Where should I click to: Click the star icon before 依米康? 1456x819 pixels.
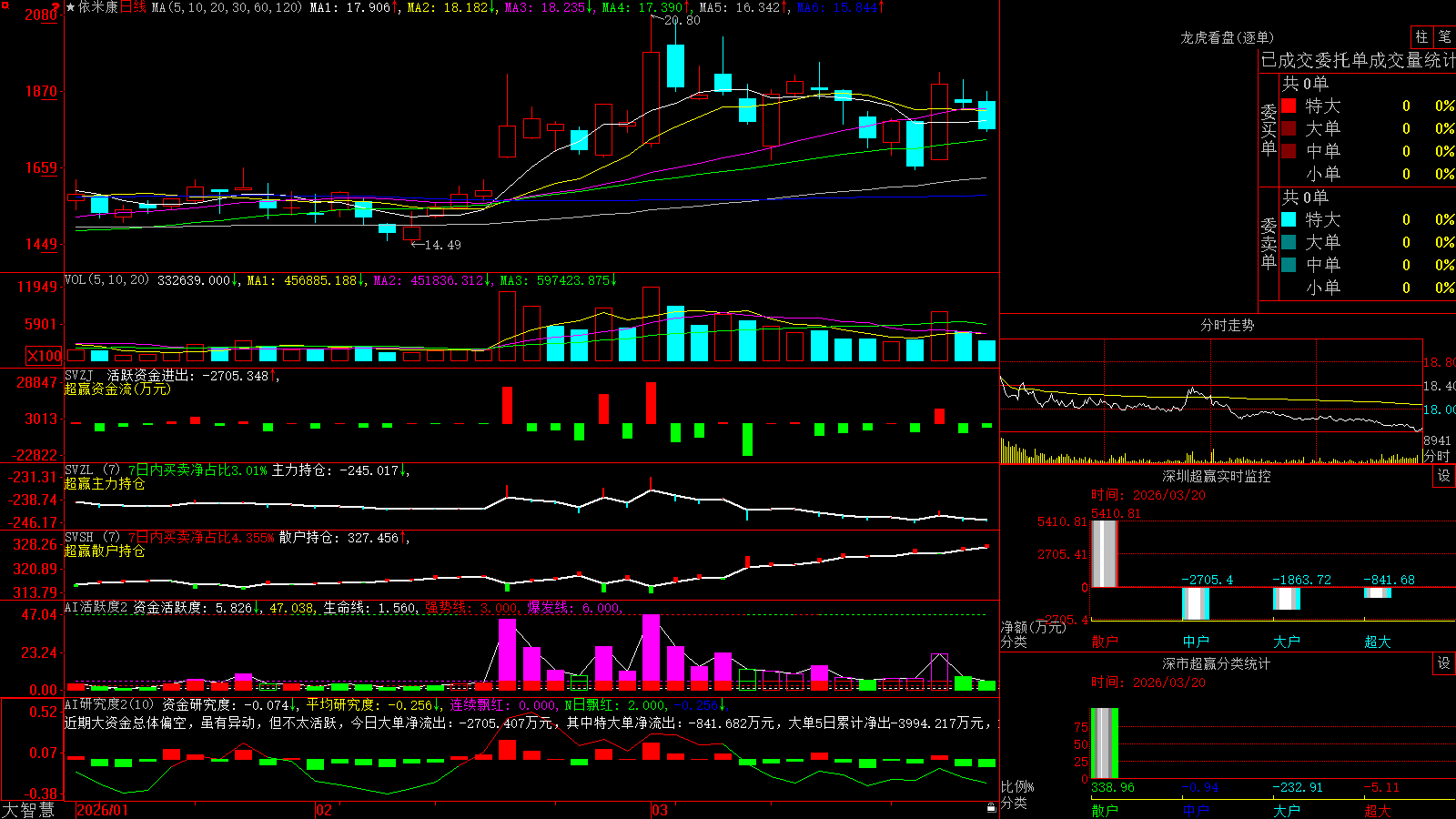tap(70, 7)
